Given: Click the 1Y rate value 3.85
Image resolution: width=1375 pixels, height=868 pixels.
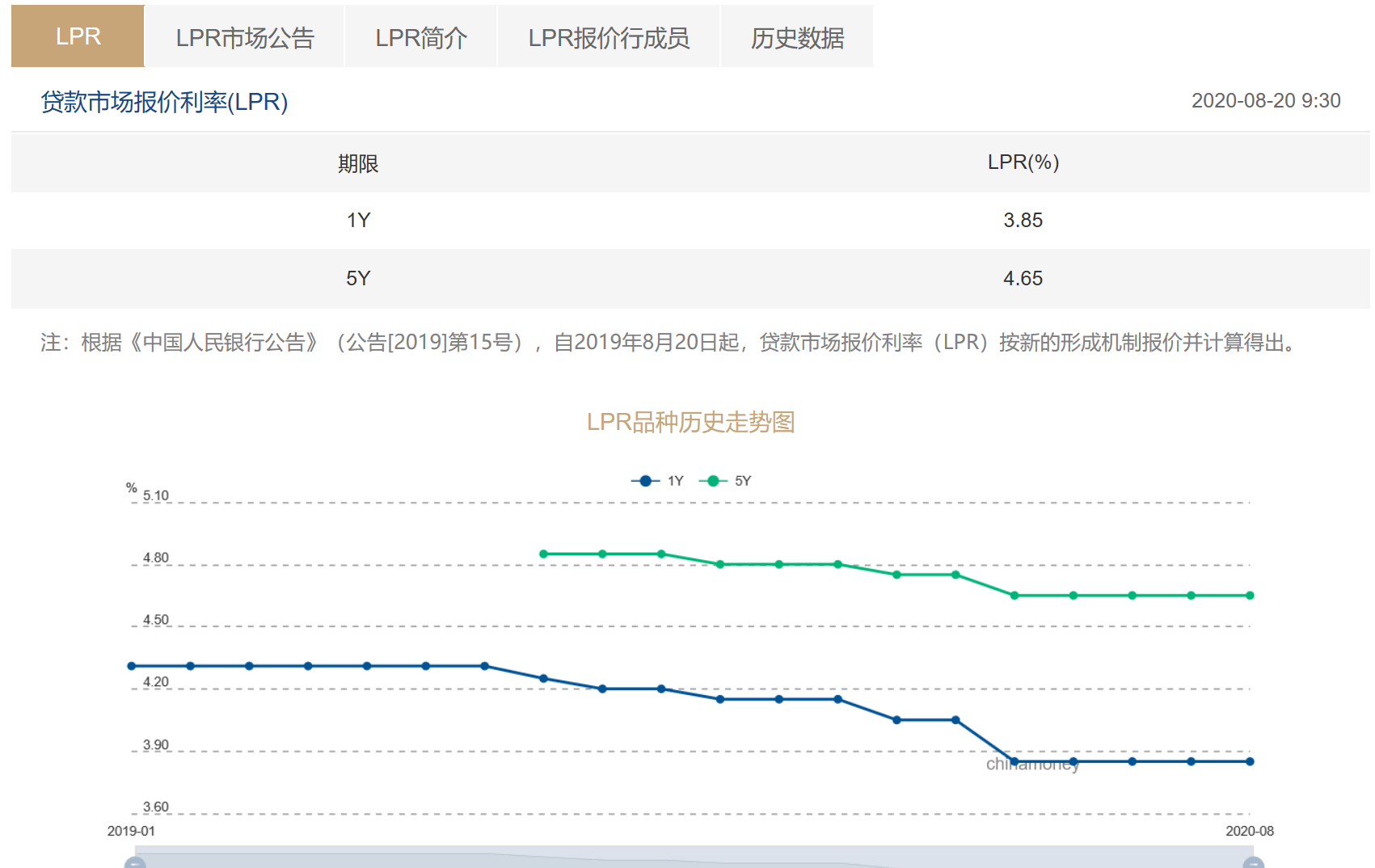Looking at the screenshot, I should (1023, 220).
